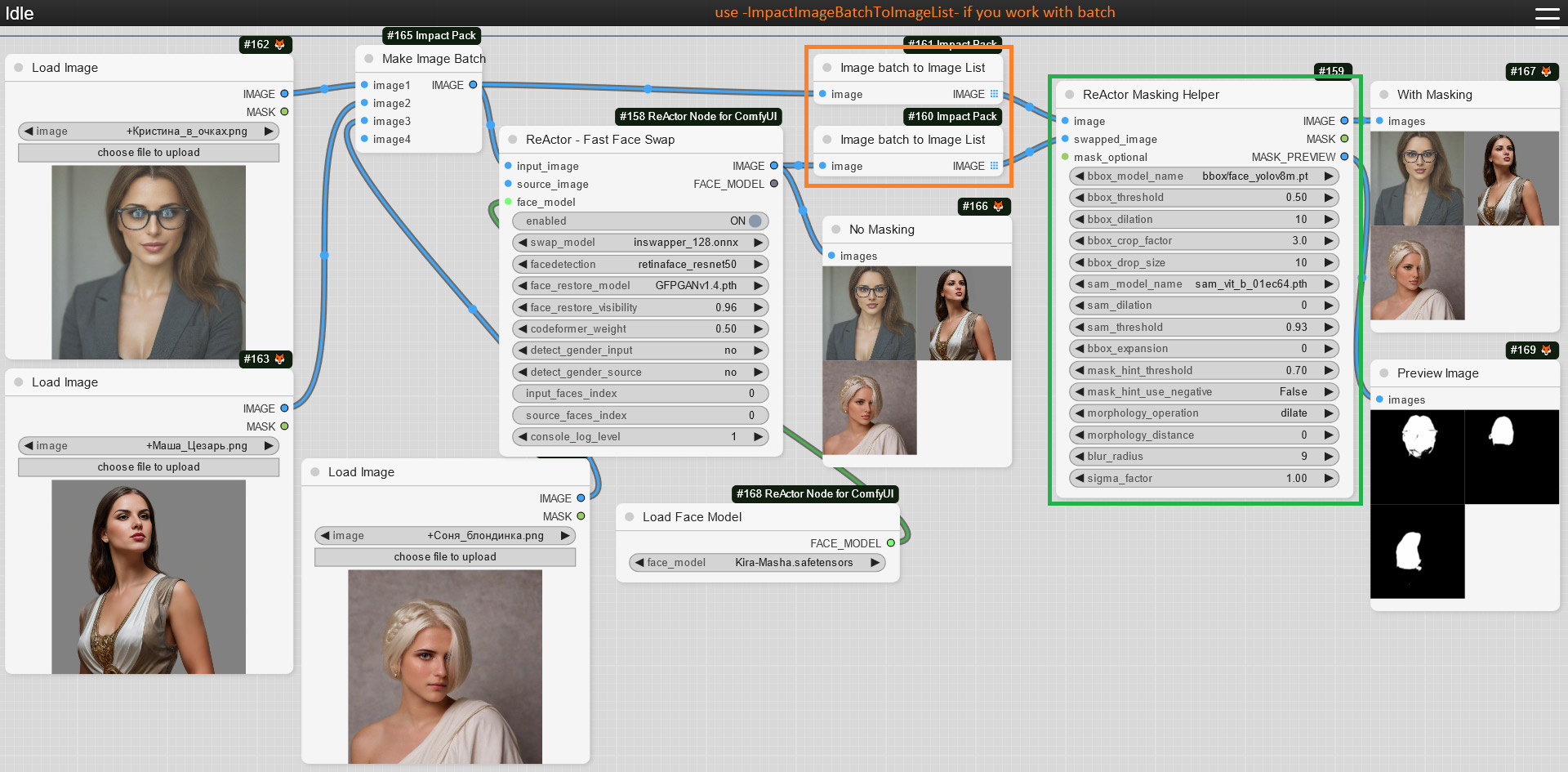Click the fox badge icon on Load Image node #162
The height and width of the screenshot is (772, 1568).
tap(281, 45)
